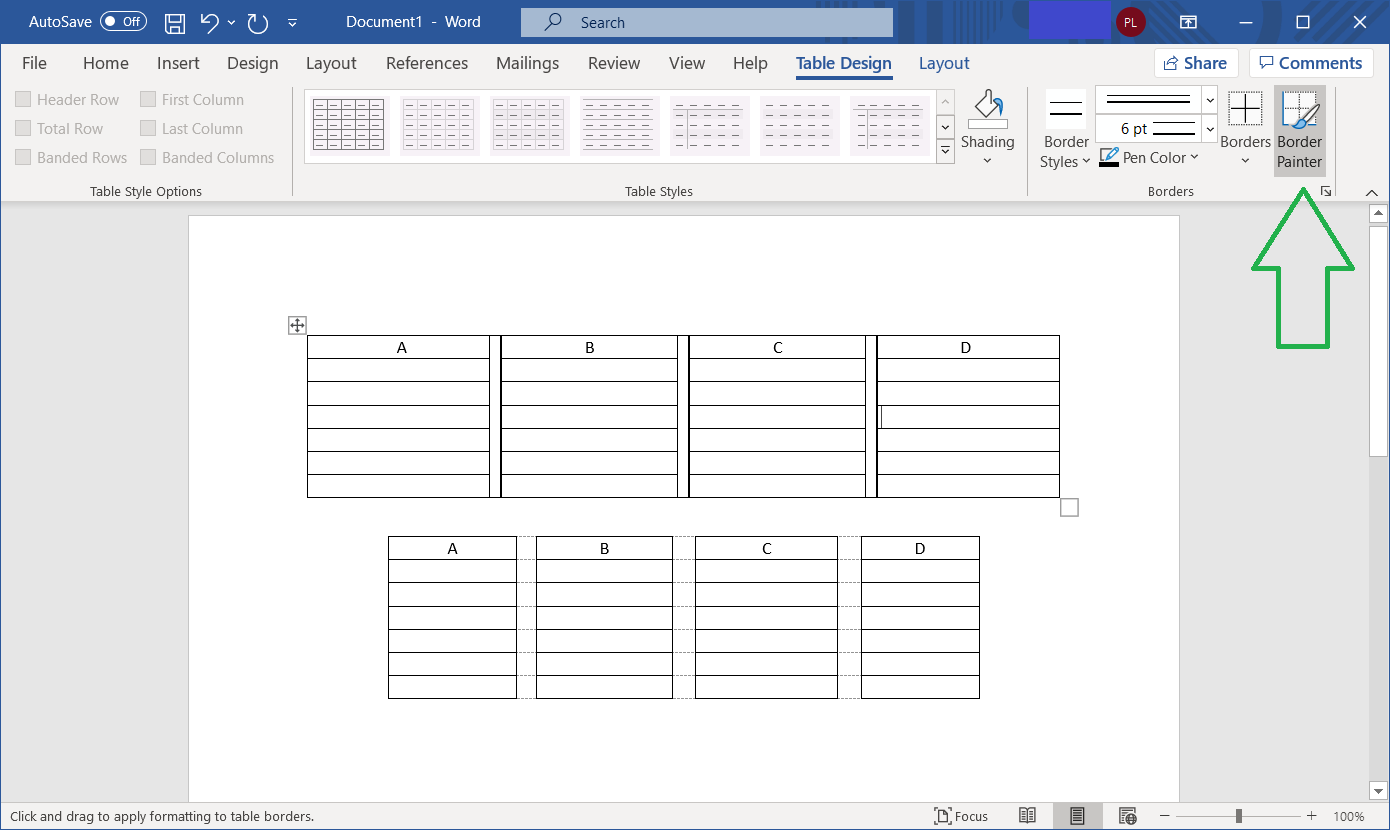Toggle Banded Rows option
Viewport: 1390px width, 830px height.
pos(22,157)
